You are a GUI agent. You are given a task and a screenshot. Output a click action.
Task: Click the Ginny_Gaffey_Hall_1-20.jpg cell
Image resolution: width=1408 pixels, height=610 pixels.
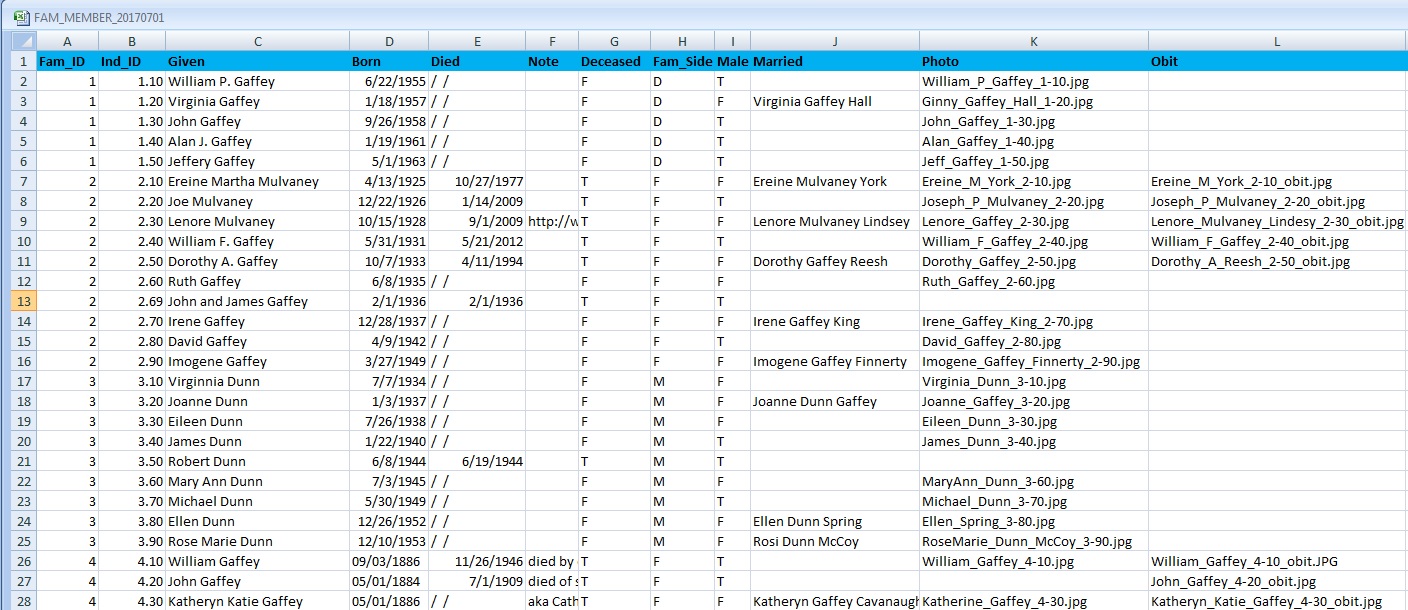coord(1034,101)
